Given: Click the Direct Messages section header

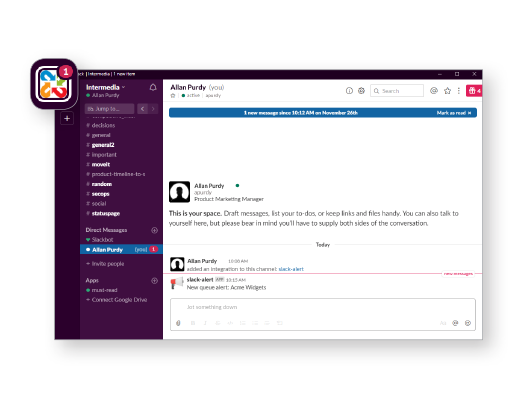Looking at the screenshot, I should pos(106,230).
